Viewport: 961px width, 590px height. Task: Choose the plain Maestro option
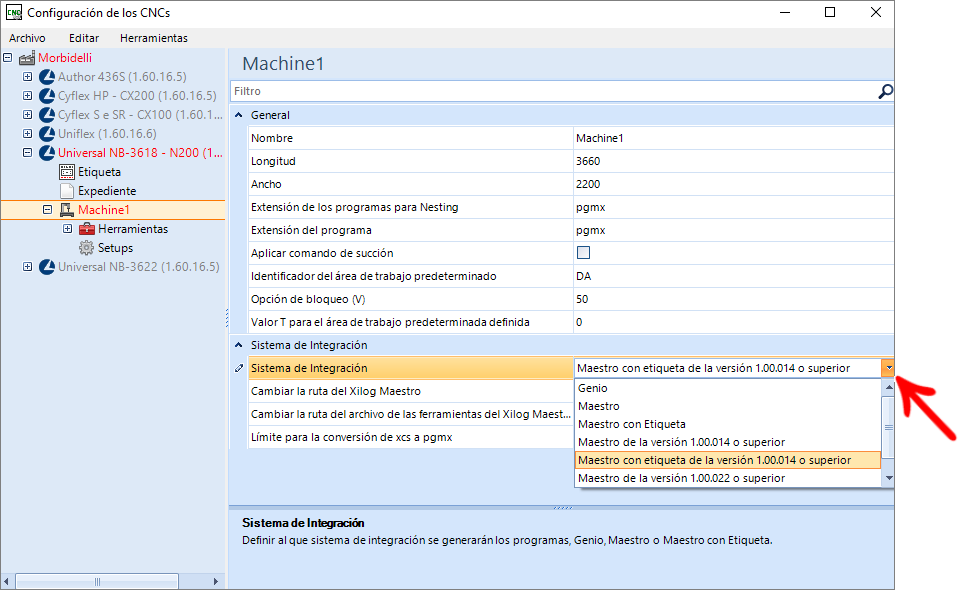[728, 406]
